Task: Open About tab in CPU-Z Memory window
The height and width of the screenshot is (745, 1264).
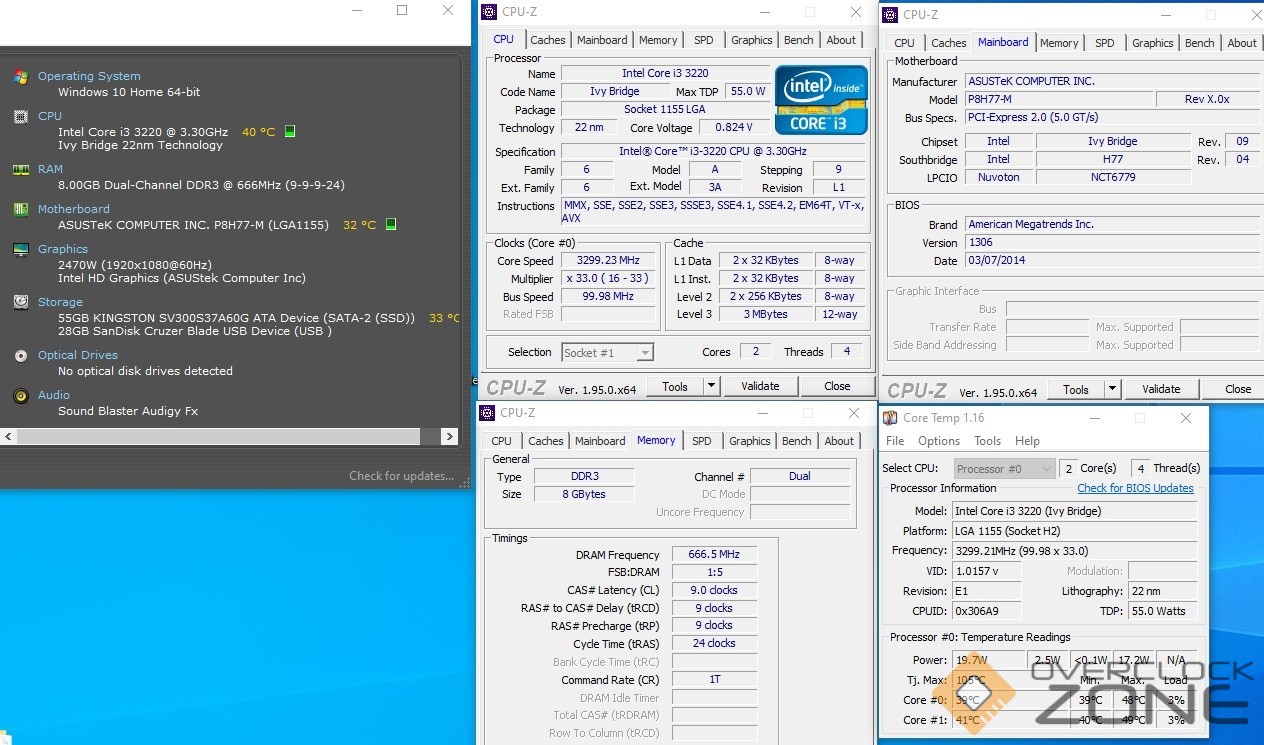Action: click(839, 441)
